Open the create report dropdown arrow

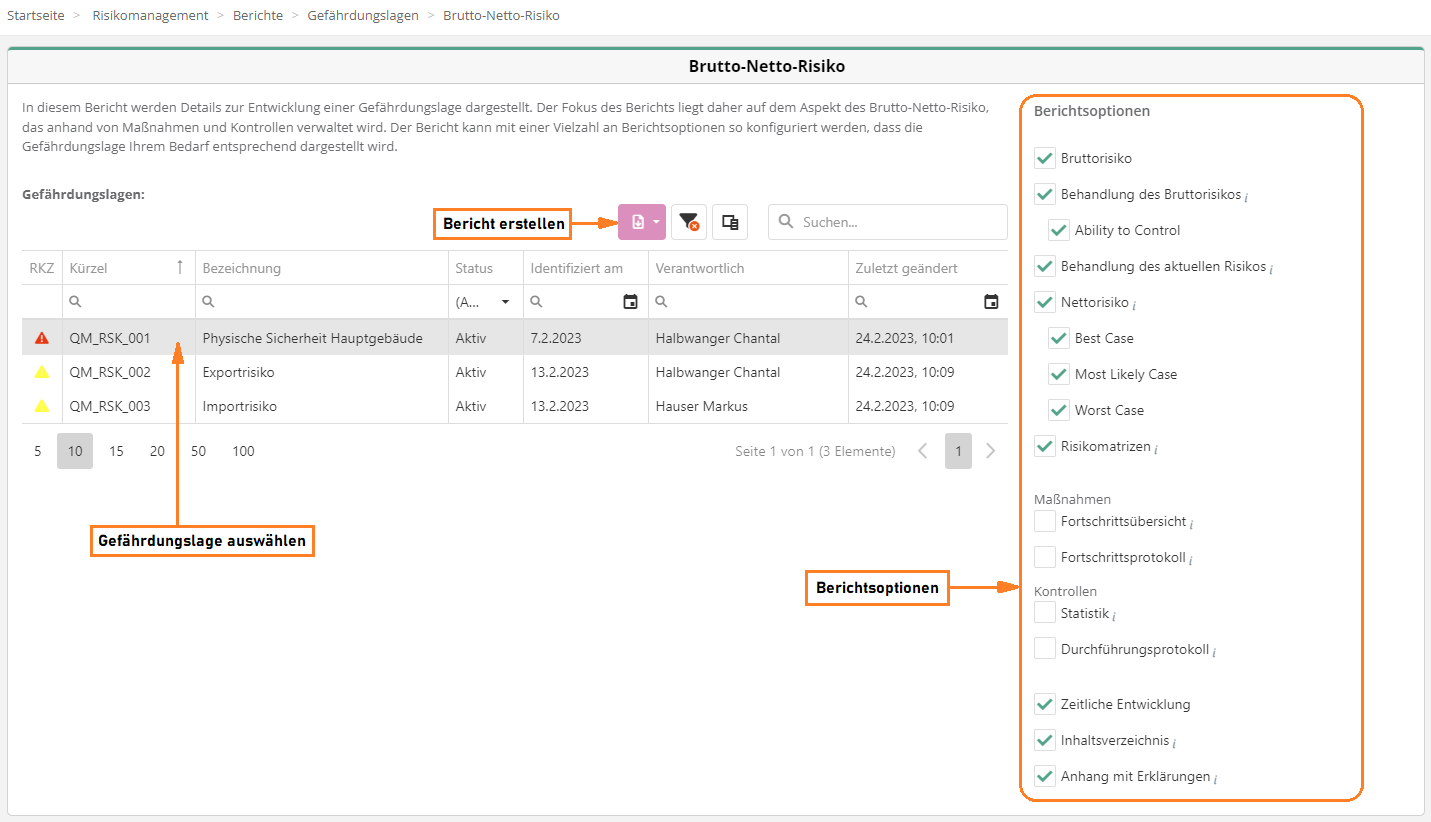(x=656, y=222)
